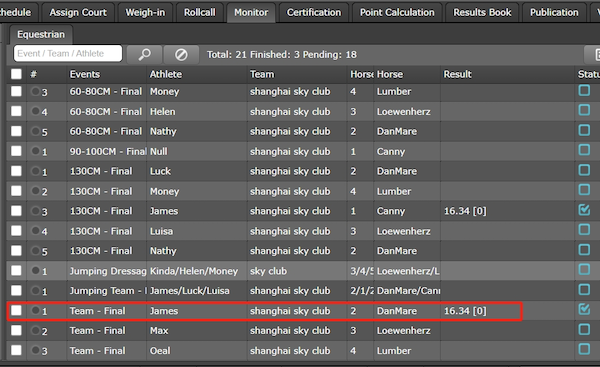Toggle the status box for 130CM Luck row
Image resolution: width=600 pixels, height=367 pixels.
pyautogui.click(x=584, y=170)
